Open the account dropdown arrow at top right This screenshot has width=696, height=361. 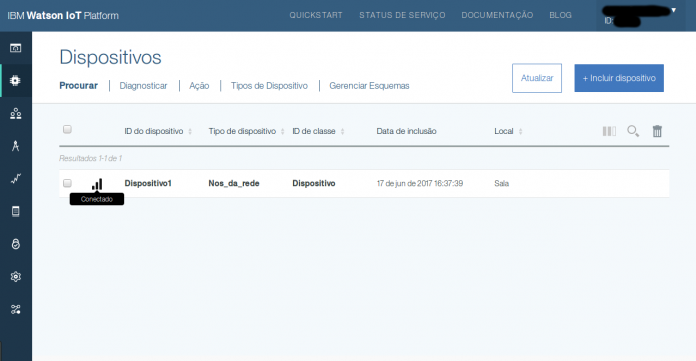(673, 10)
